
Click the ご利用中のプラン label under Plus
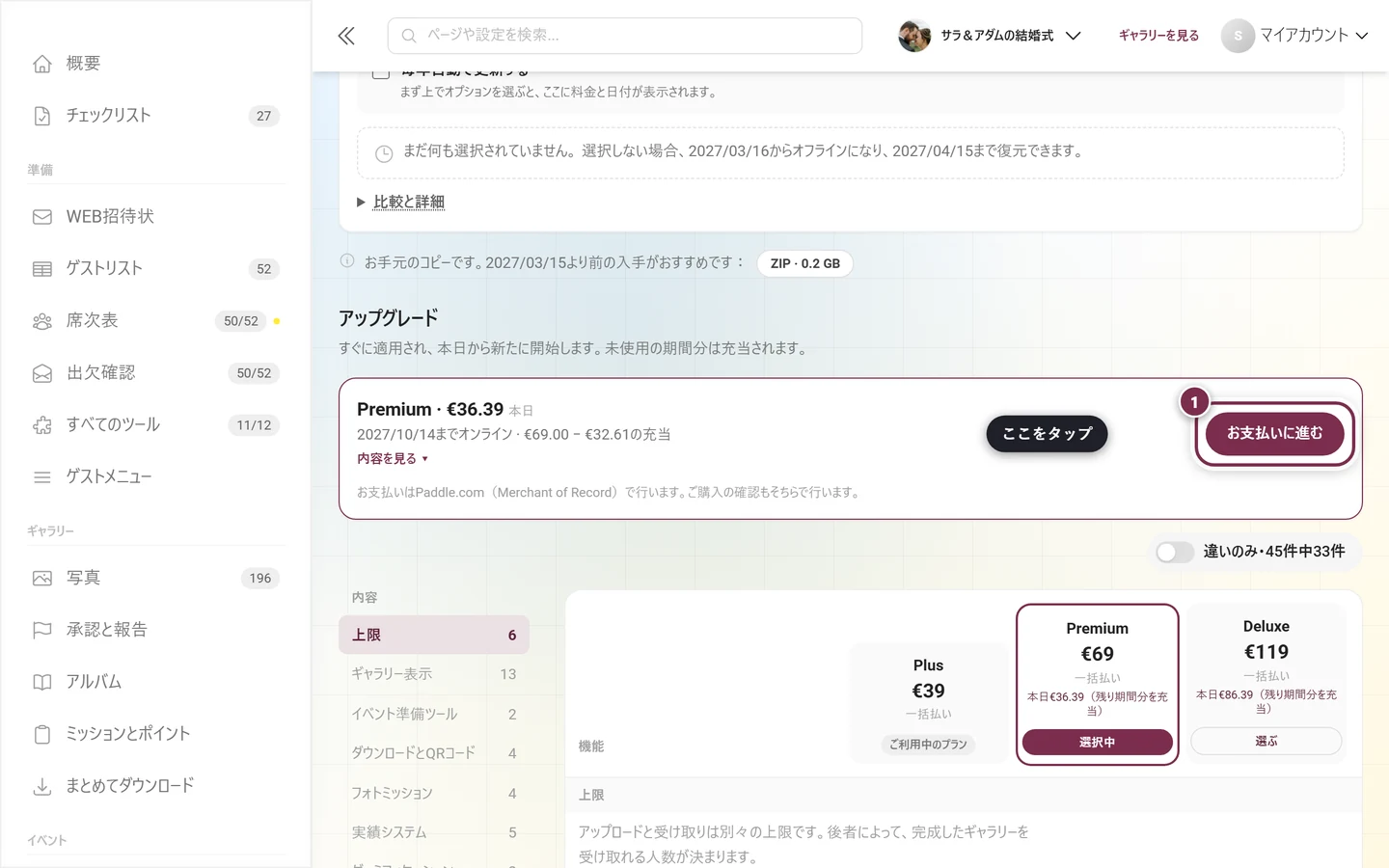coord(928,745)
